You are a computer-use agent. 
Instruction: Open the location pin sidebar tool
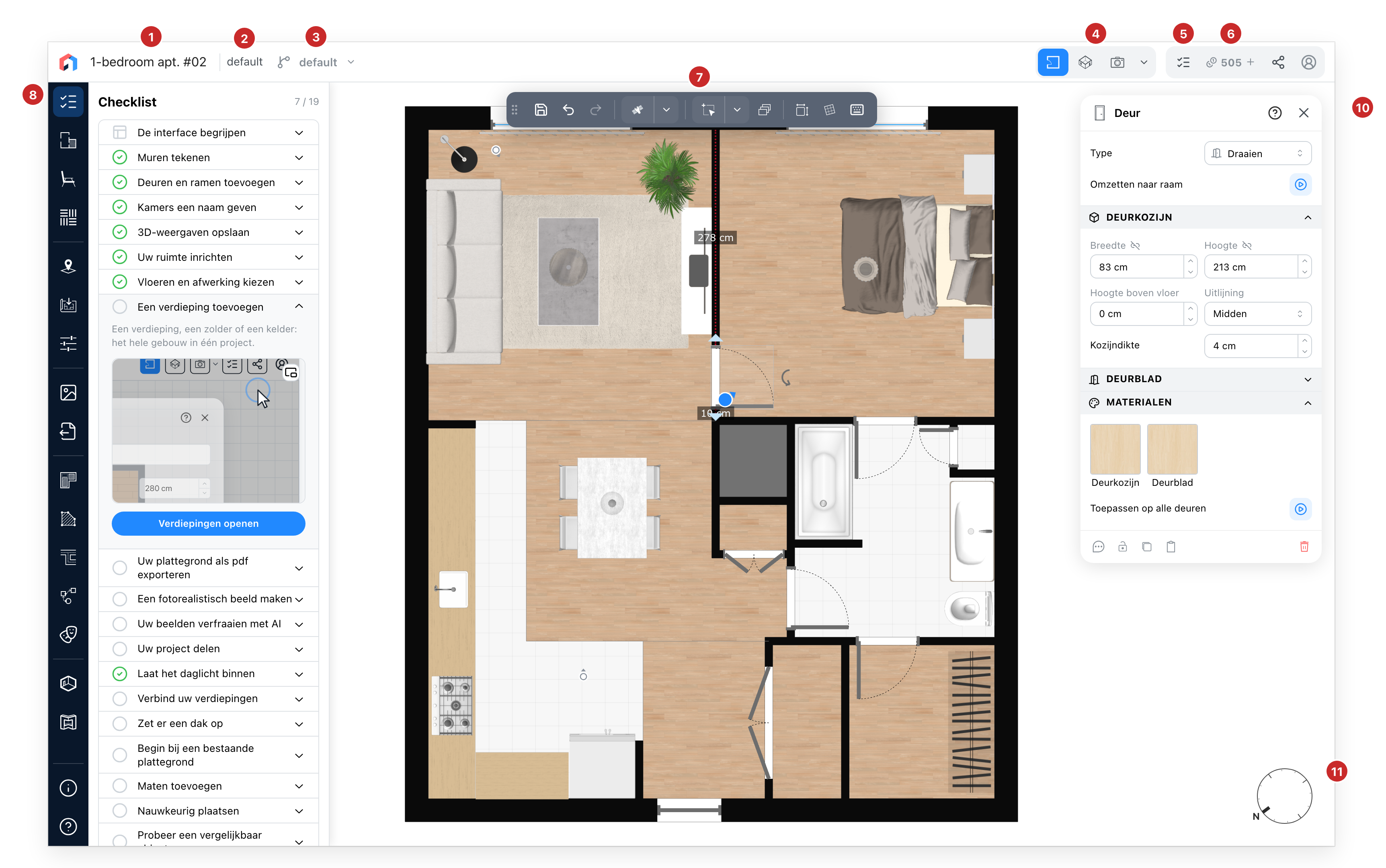pos(68,266)
